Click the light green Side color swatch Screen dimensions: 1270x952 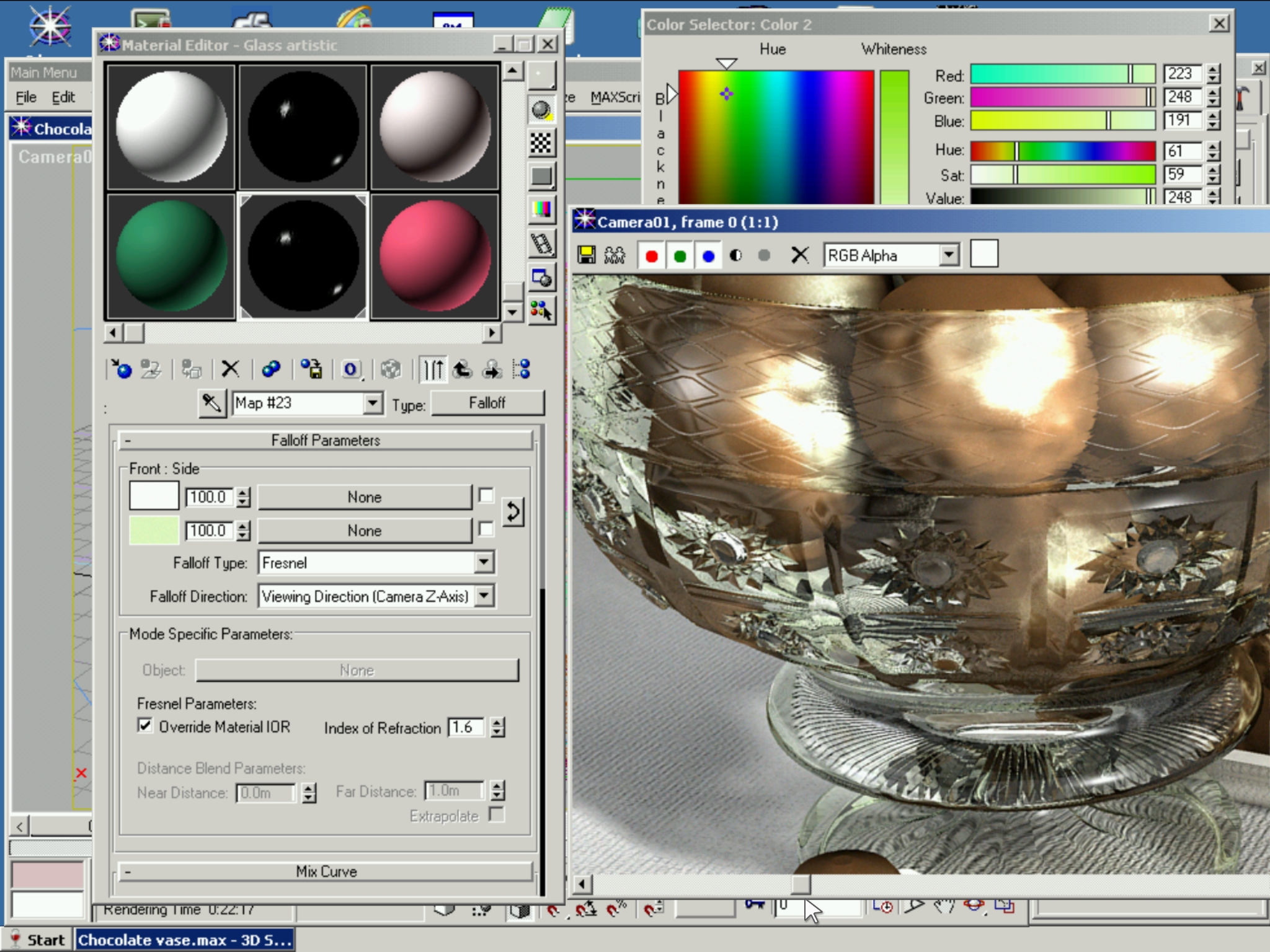[x=154, y=531]
